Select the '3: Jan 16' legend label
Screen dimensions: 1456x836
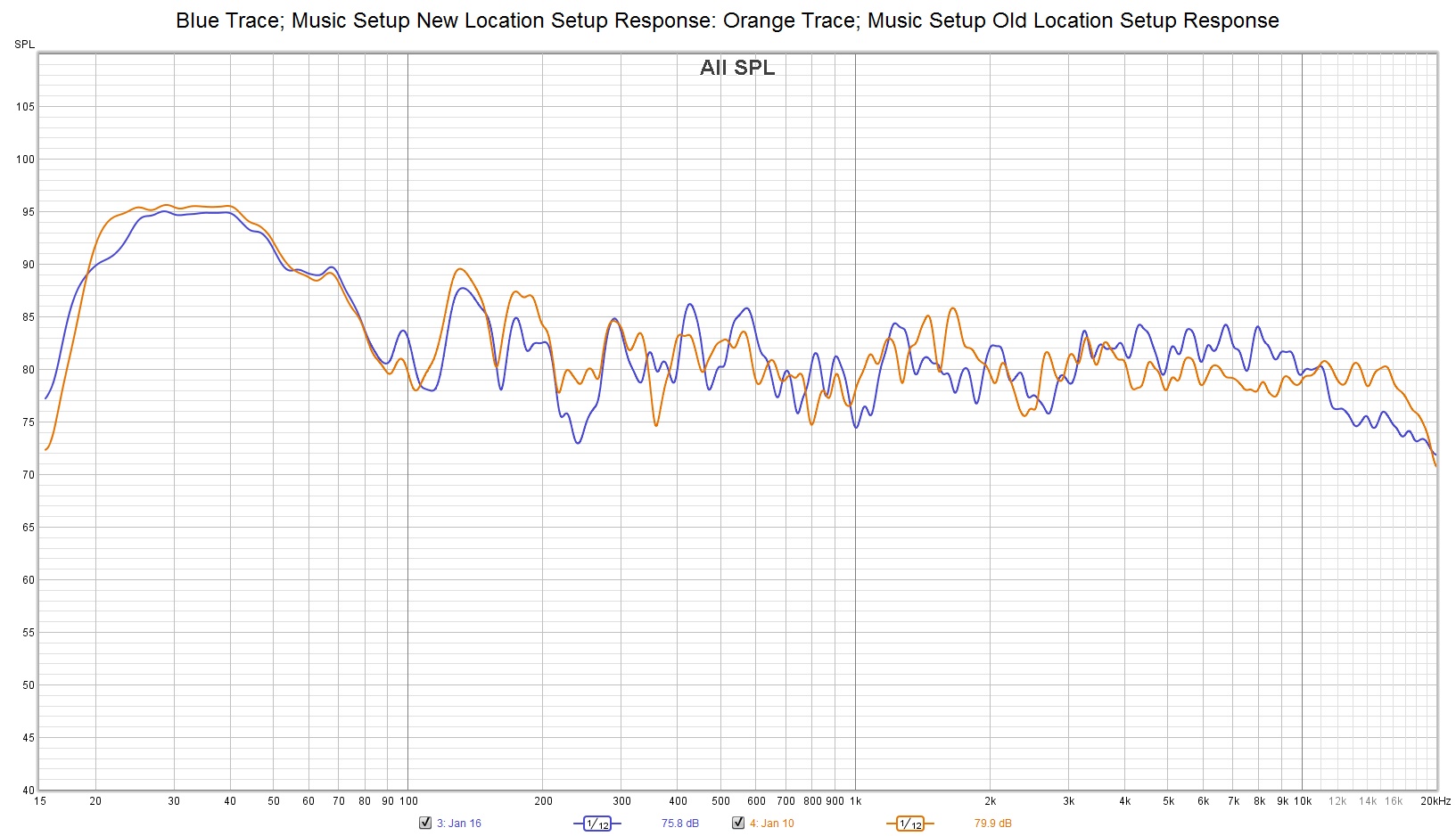point(458,824)
